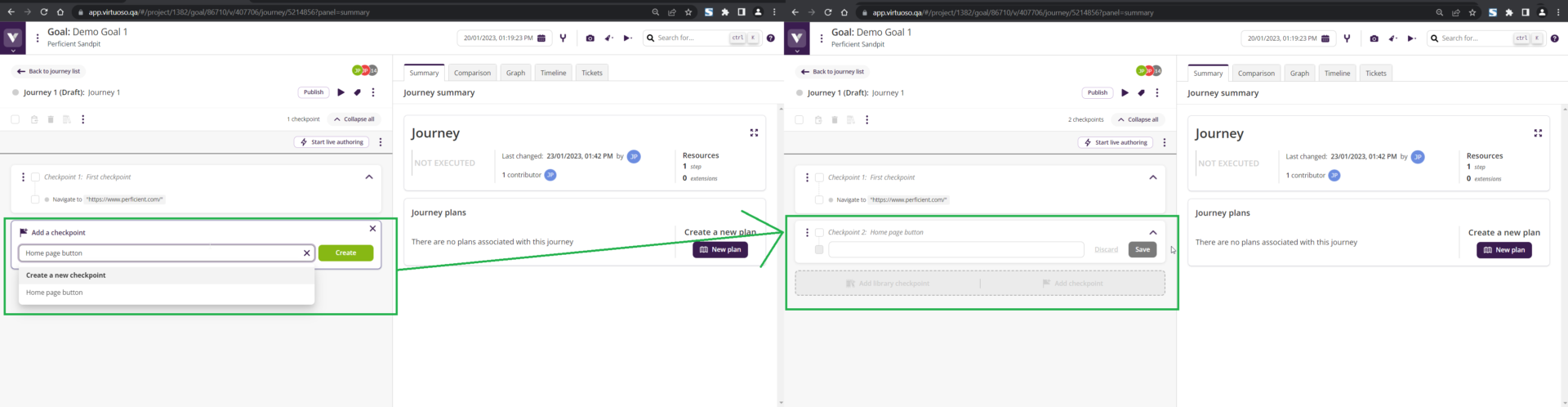This screenshot has height=407, width=1568.
Task: Click Save button in Checkpoint 2
Action: click(1142, 250)
